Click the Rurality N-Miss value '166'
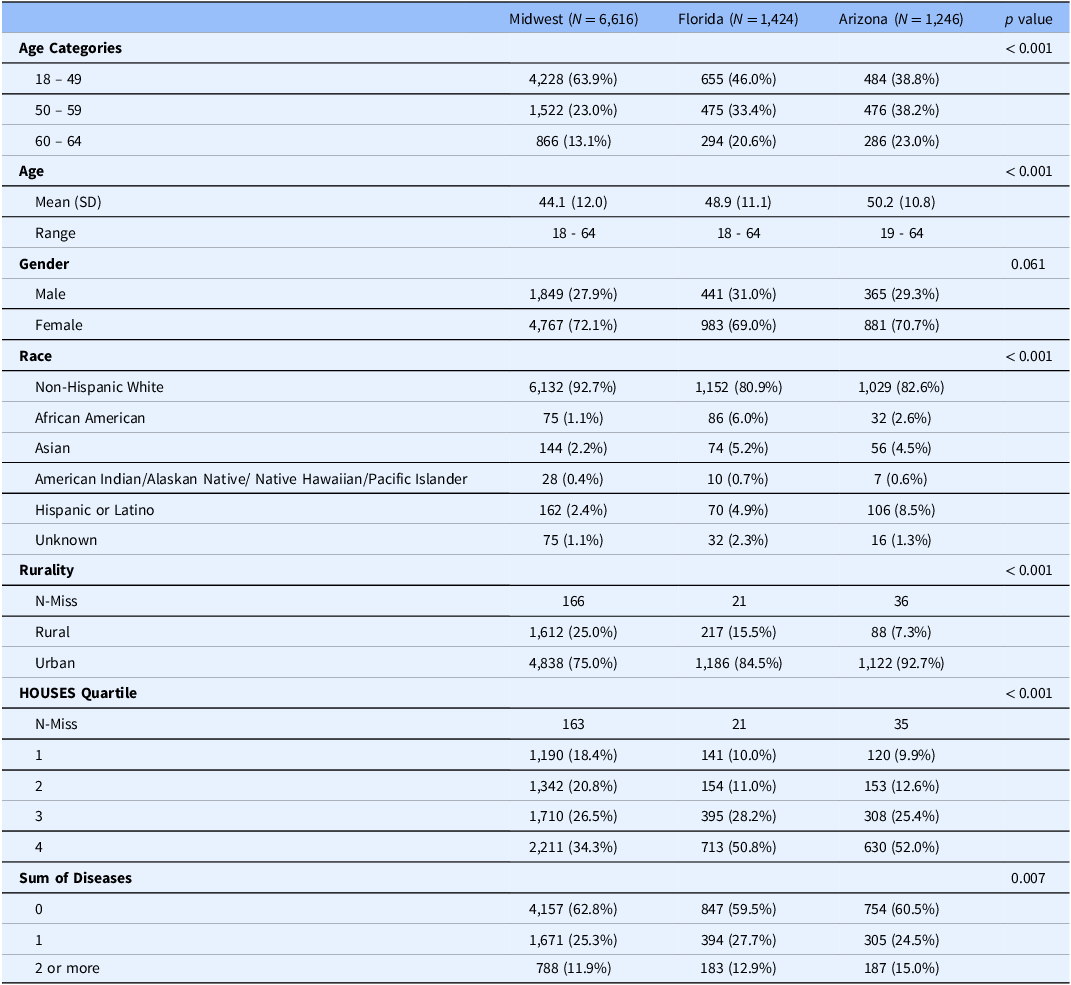Viewport: 1071px width, 985px height. point(573,601)
